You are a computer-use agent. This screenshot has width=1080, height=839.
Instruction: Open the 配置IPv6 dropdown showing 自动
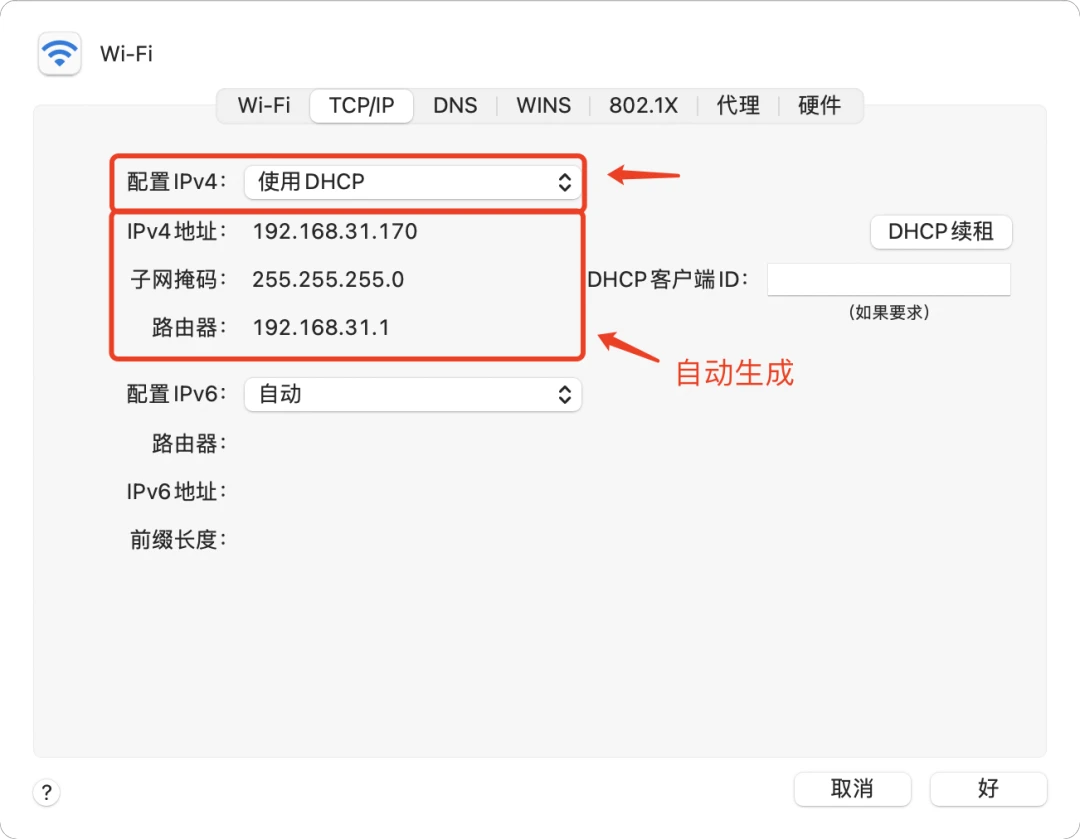(x=412, y=394)
